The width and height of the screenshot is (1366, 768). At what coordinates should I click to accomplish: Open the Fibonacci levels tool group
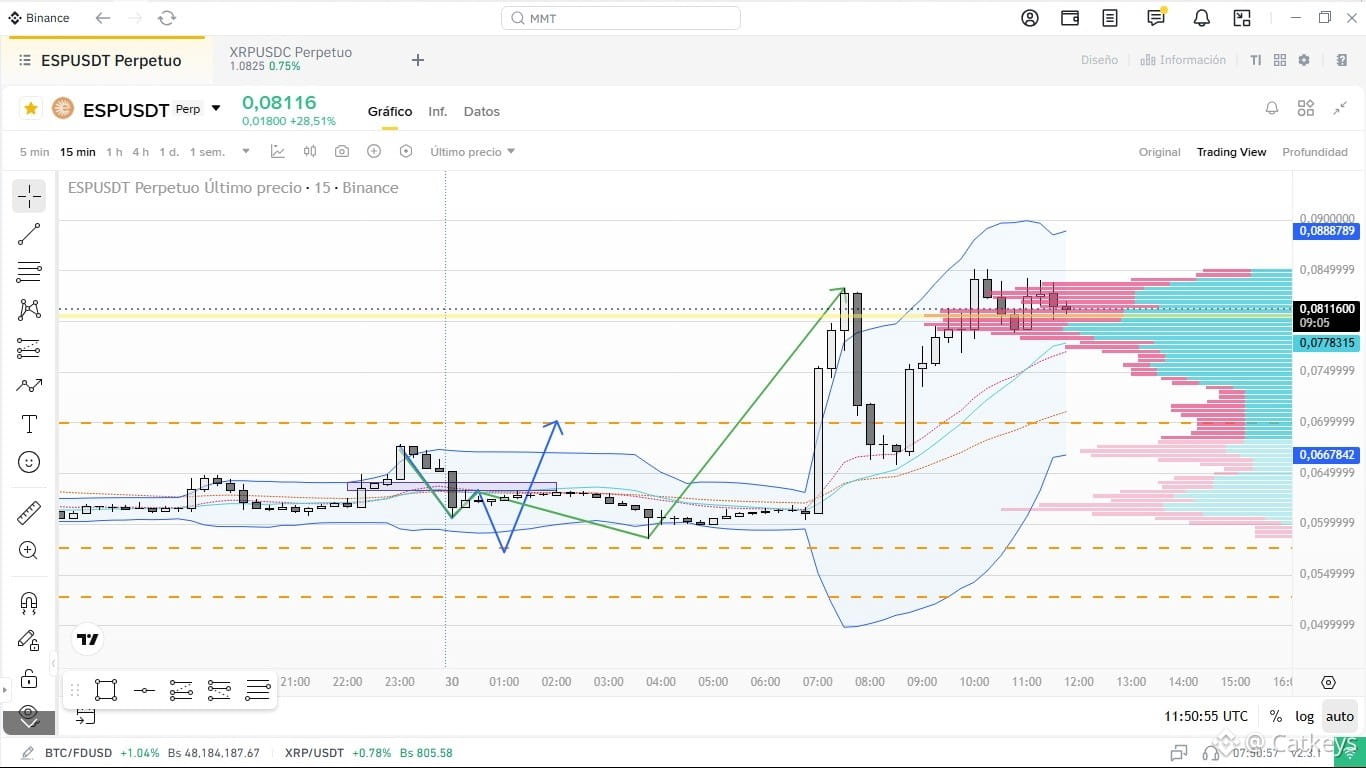tap(29, 348)
